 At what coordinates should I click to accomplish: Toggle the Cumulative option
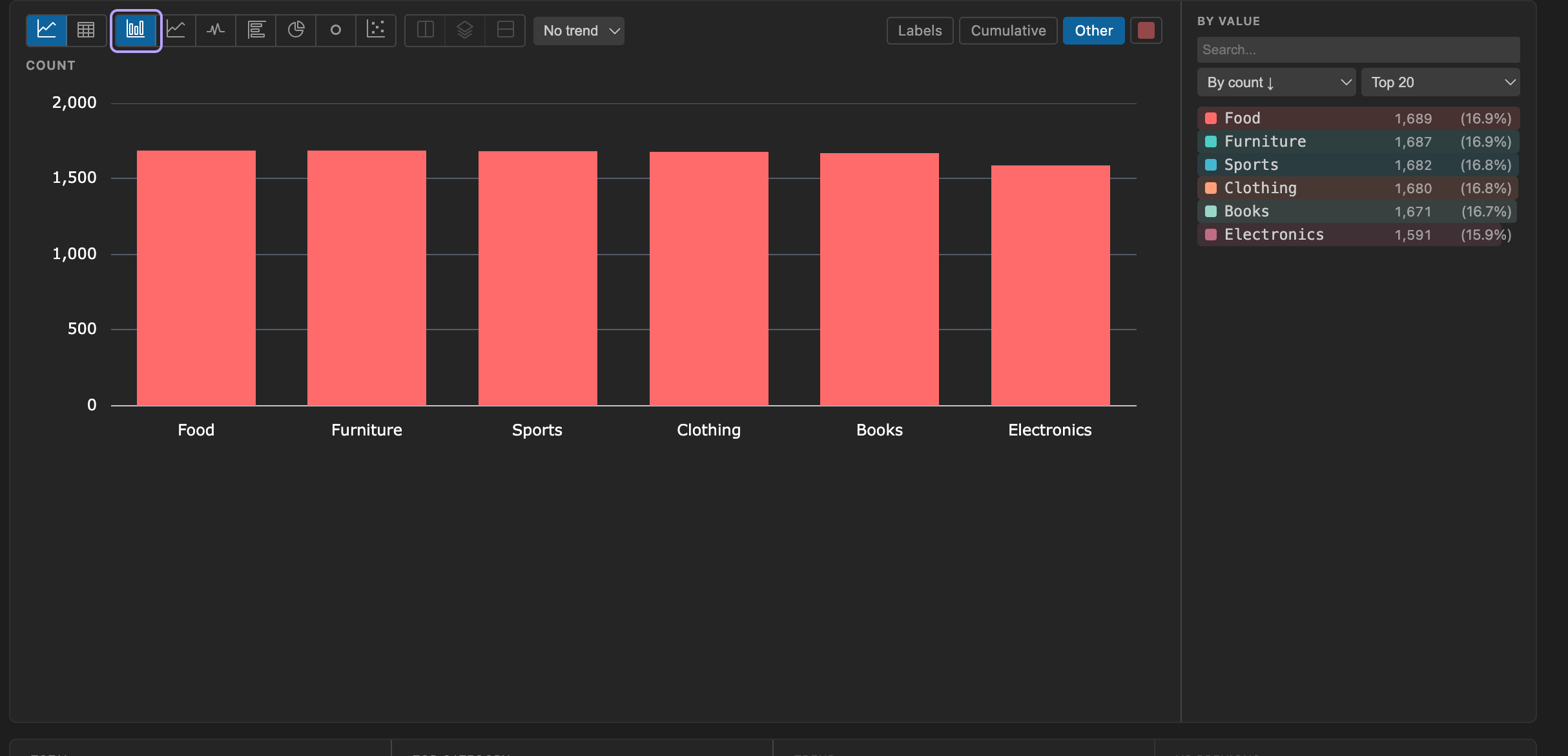click(1008, 30)
